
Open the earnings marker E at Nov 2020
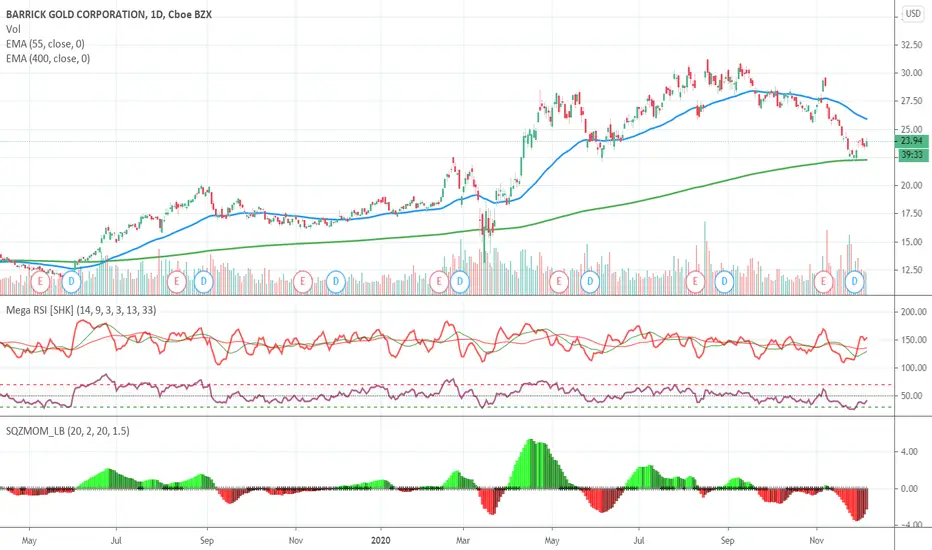click(823, 281)
